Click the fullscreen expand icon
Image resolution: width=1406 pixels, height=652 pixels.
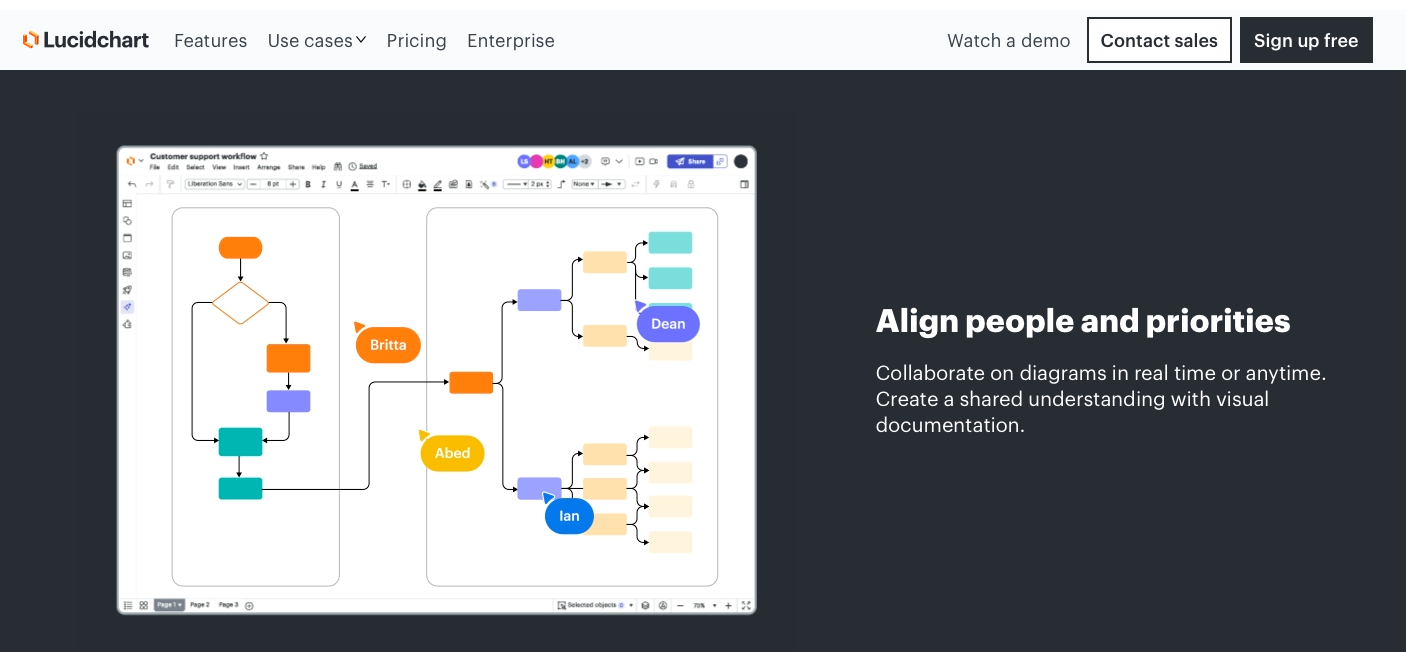[746, 605]
